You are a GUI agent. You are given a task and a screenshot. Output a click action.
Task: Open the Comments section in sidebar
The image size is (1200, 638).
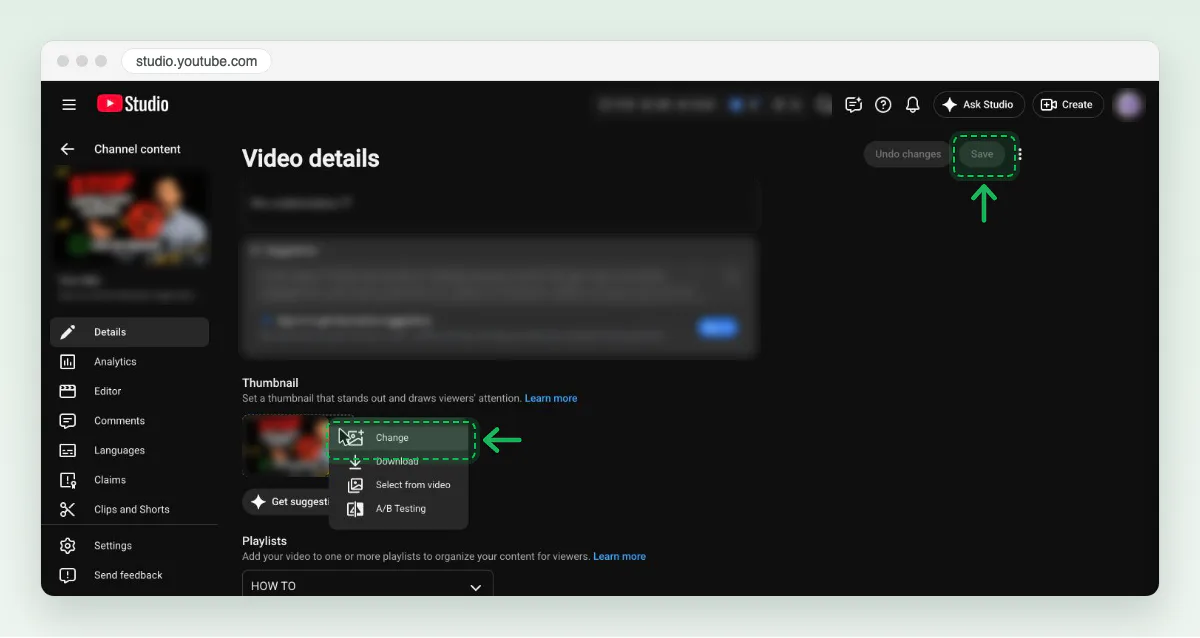pos(129,421)
